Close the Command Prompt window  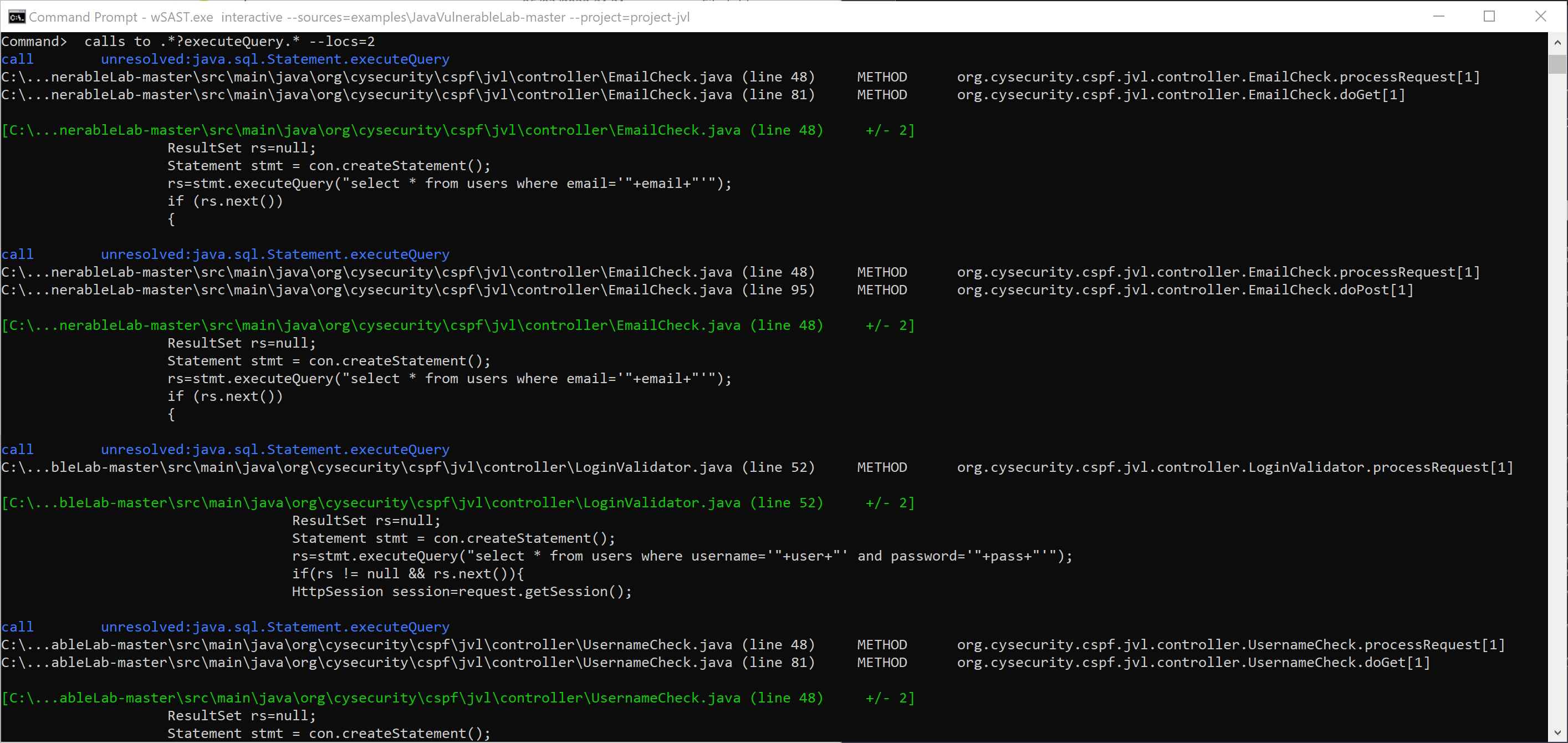pos(1540,17)
